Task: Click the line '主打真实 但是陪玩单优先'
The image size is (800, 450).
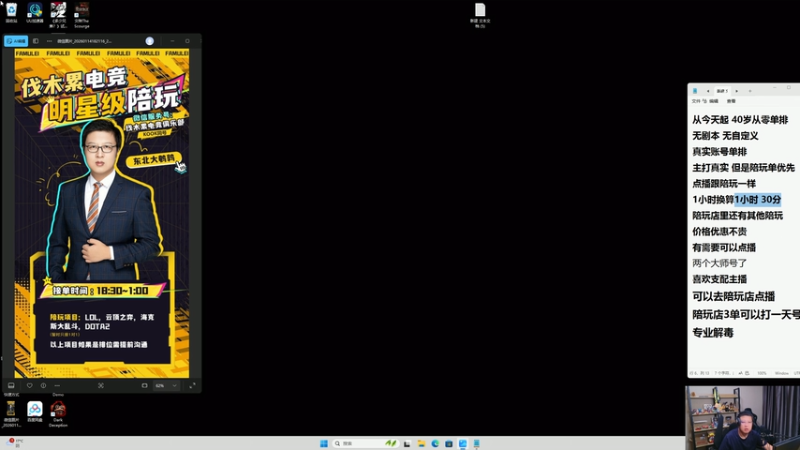Action: point(743,167)
